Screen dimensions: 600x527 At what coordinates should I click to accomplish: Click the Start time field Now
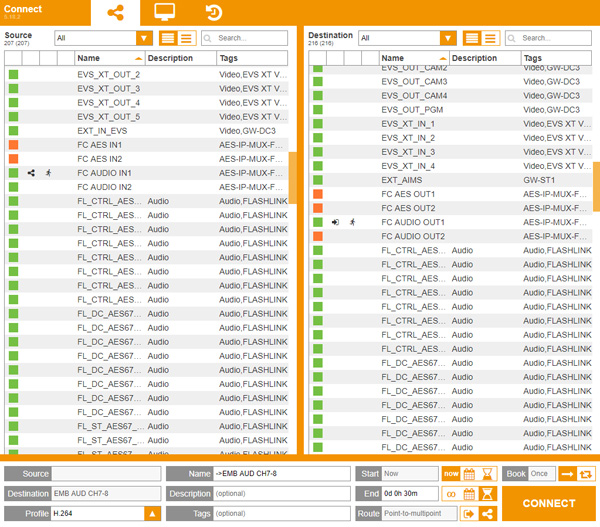(x=410, y=474)
